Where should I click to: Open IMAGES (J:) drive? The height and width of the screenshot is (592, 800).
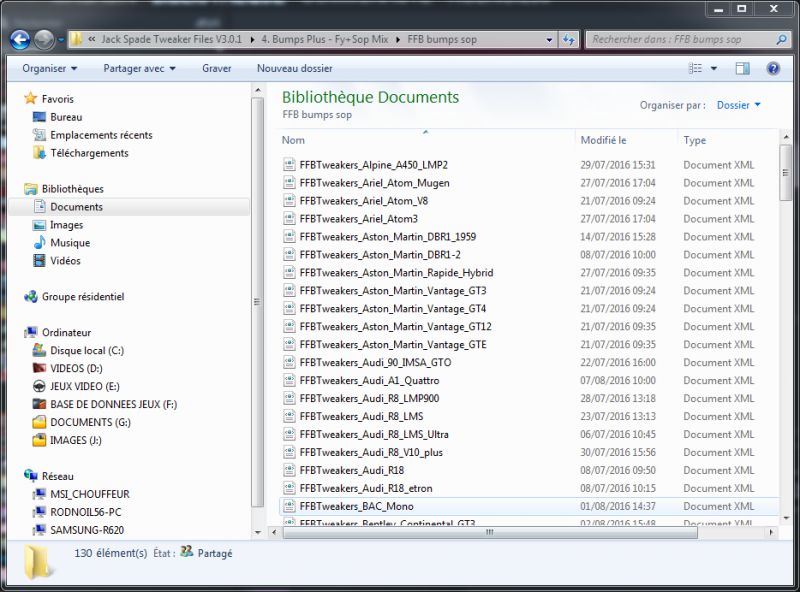[x=76, y=440]
